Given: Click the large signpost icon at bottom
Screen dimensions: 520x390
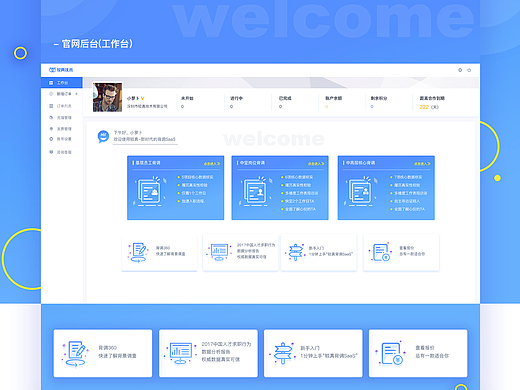Looking at the screenshot, I should [283, 353].
